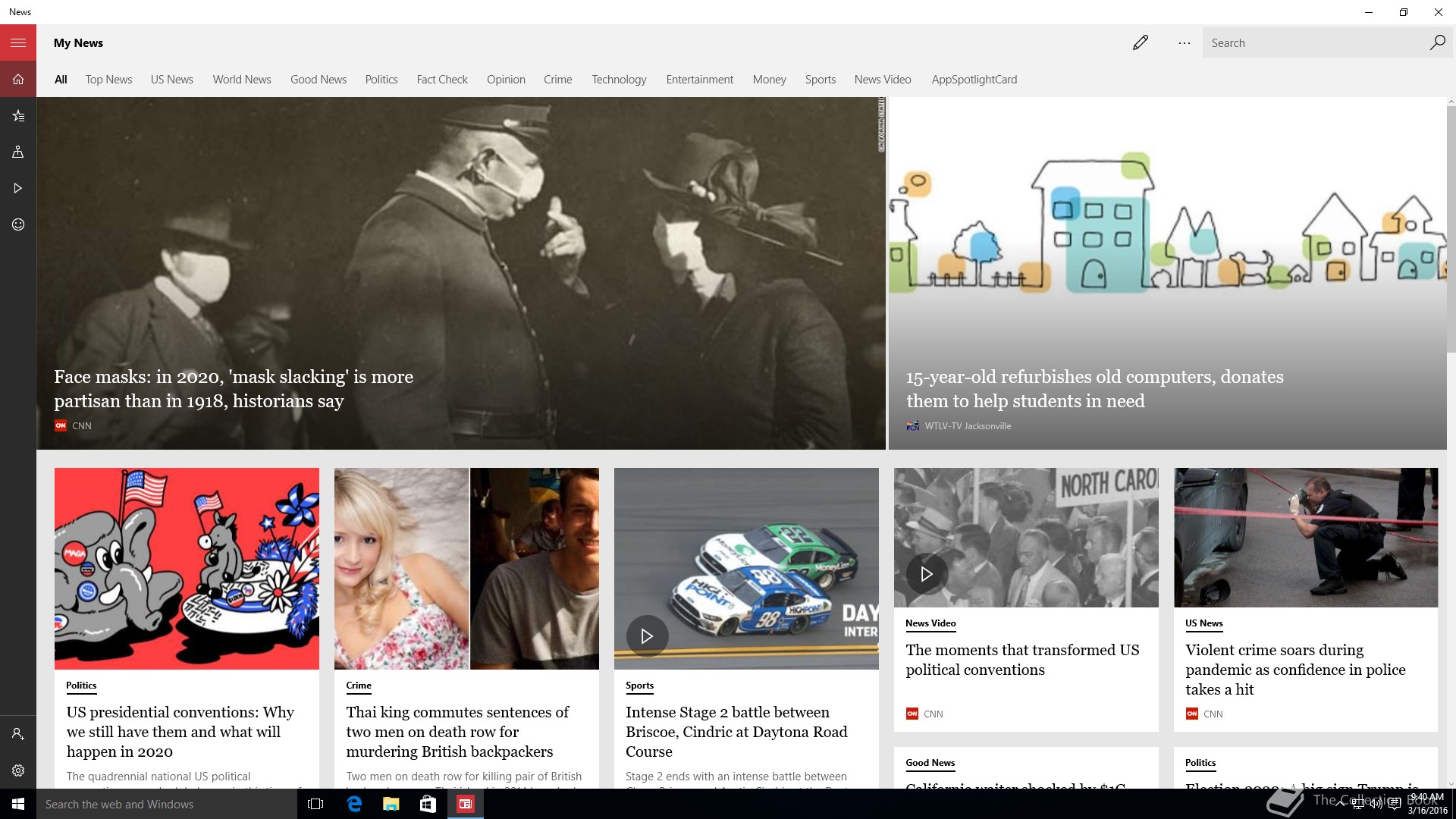
Task: Switch to the Money tab
Action: pos(770,80)
